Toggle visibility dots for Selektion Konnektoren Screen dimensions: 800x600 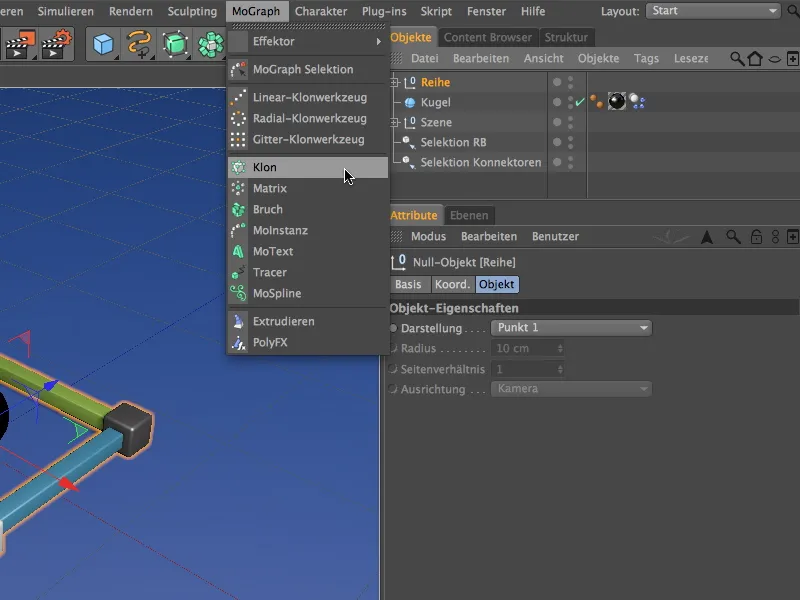(x=570, y=162)
